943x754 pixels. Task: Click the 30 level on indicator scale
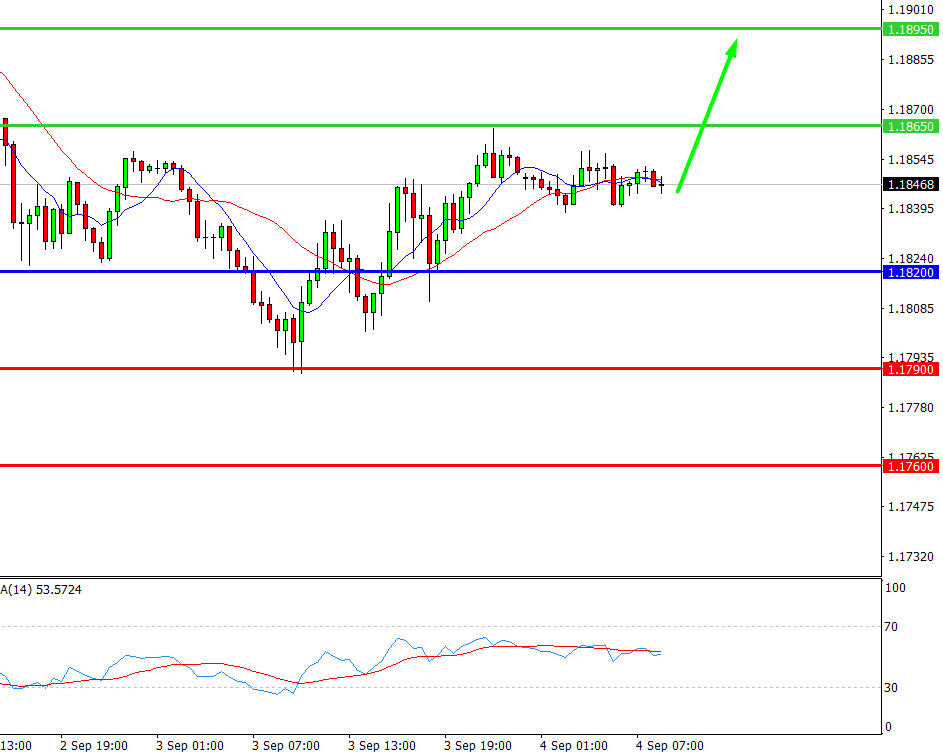tap(891, 687)
